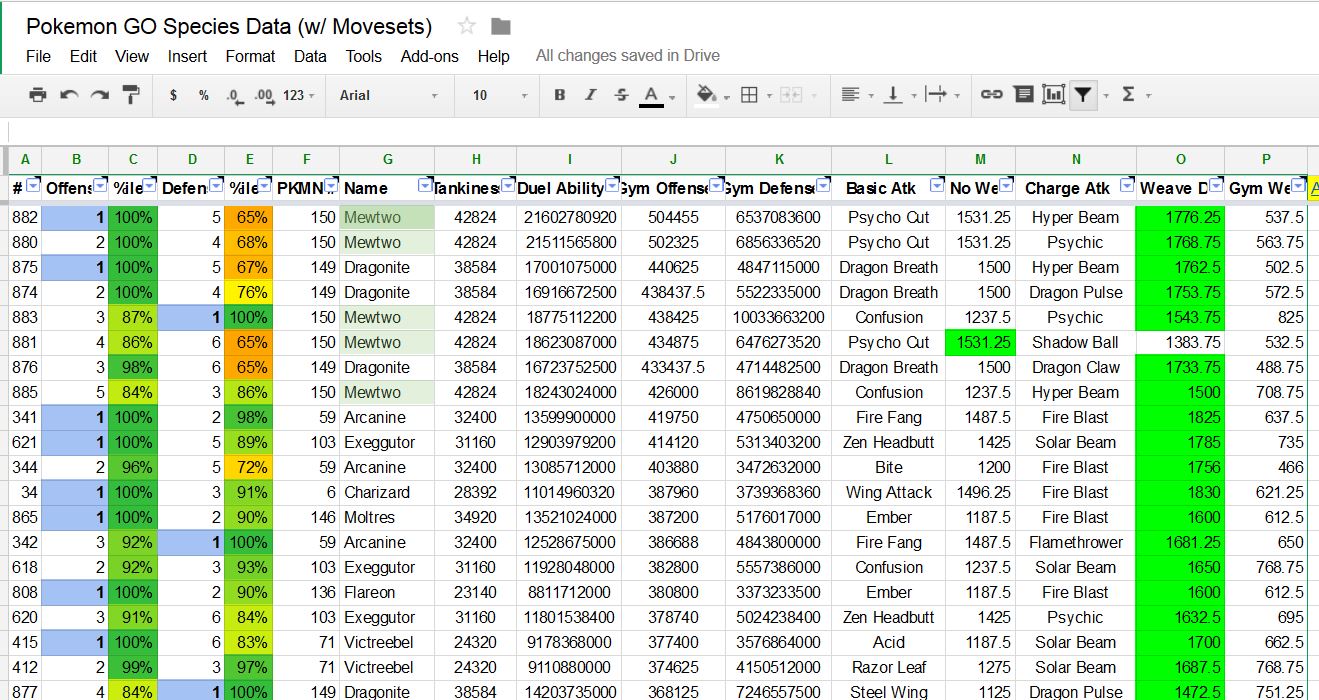Open the Add-ons menu

[429, 56]
